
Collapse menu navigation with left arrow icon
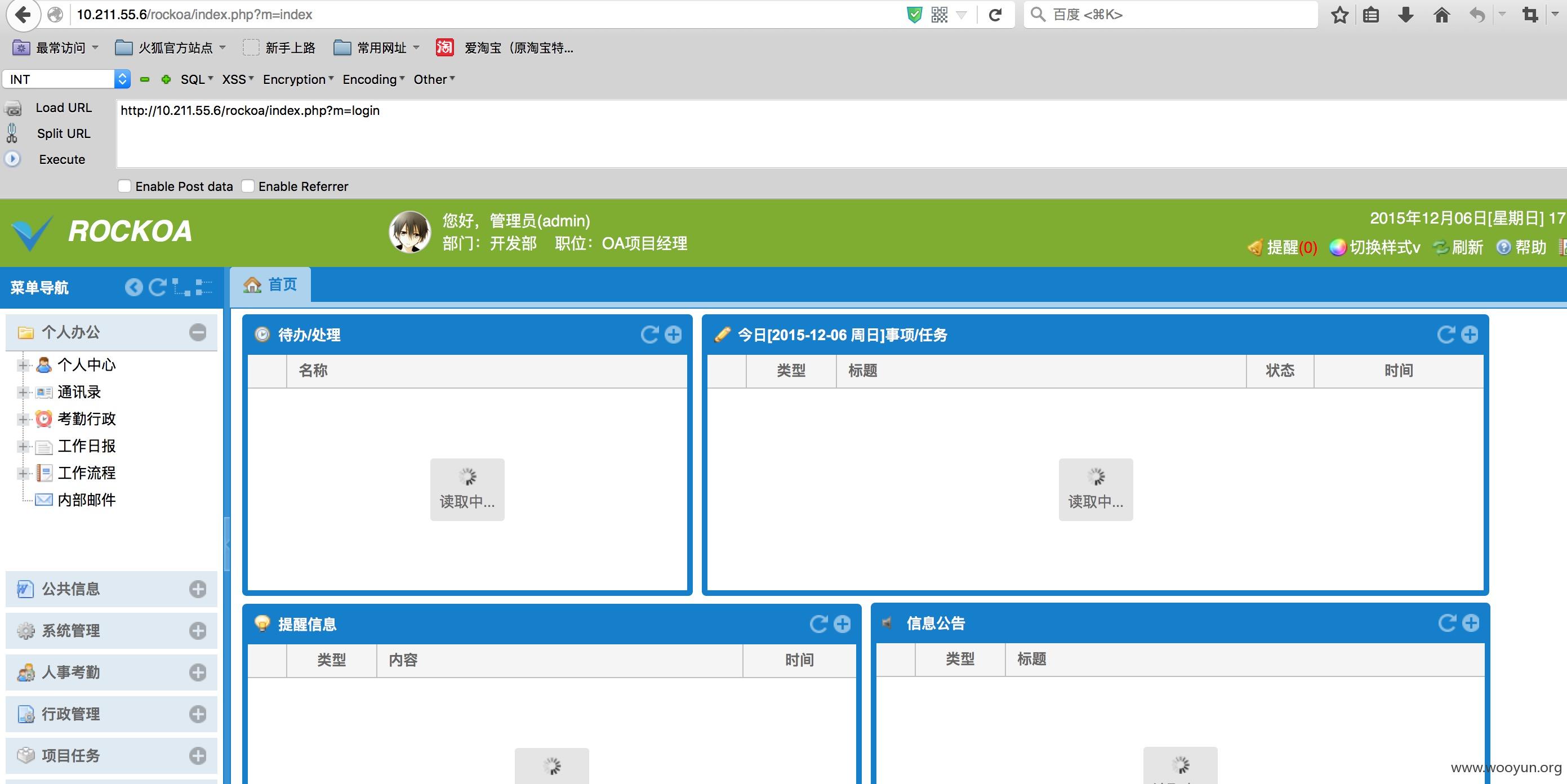tap(134, 287)
